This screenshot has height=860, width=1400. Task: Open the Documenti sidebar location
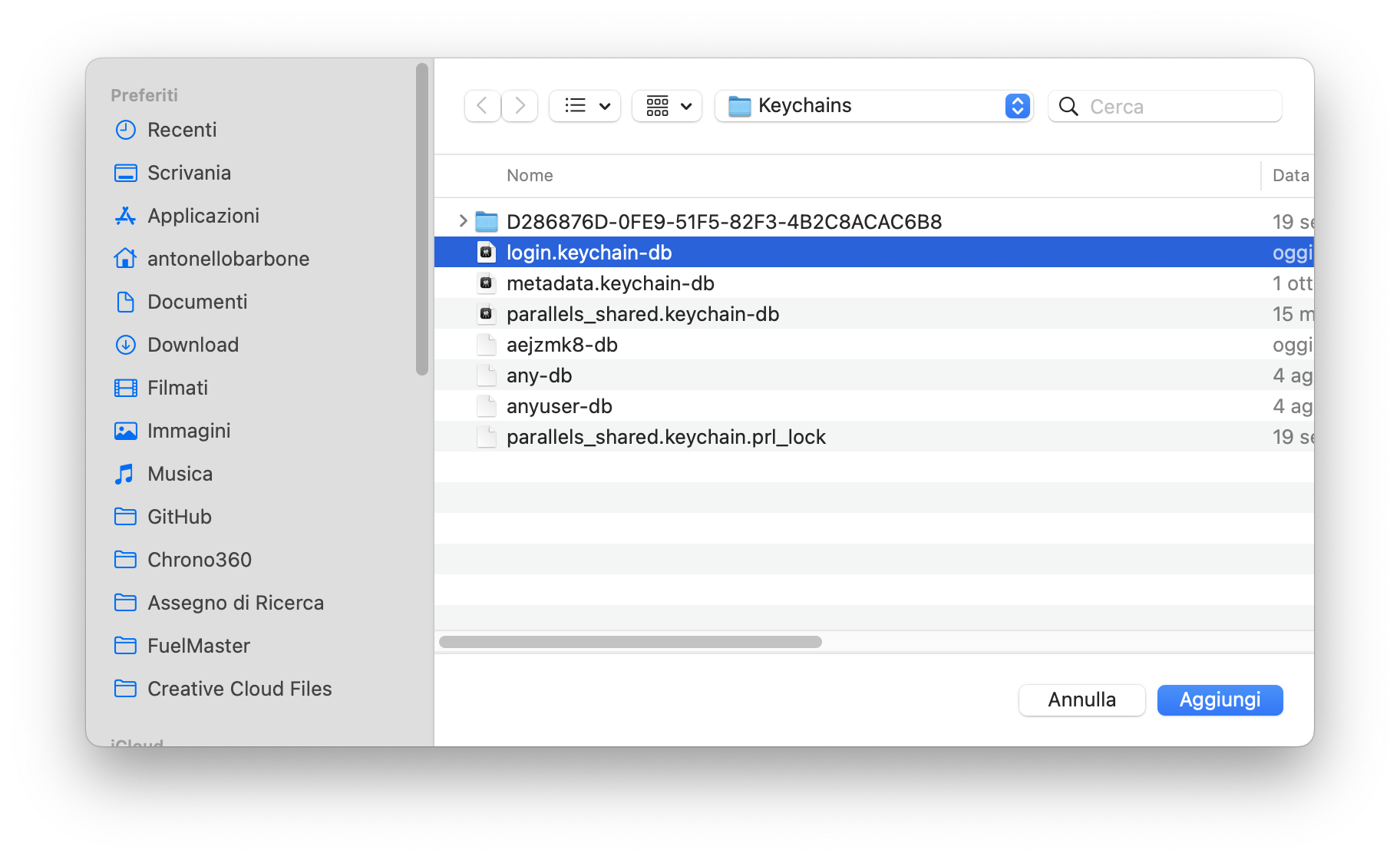click(197, 302)
